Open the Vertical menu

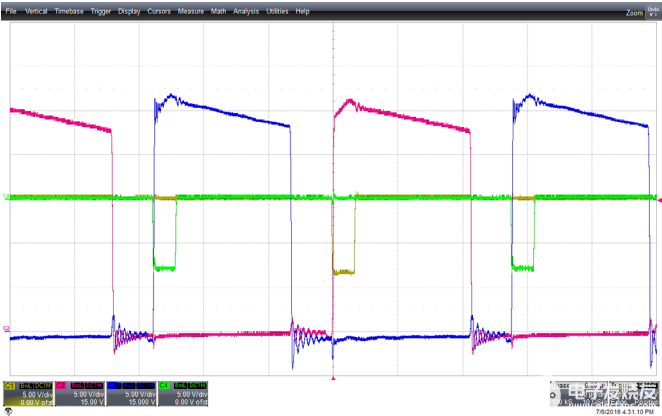point(35,10)
